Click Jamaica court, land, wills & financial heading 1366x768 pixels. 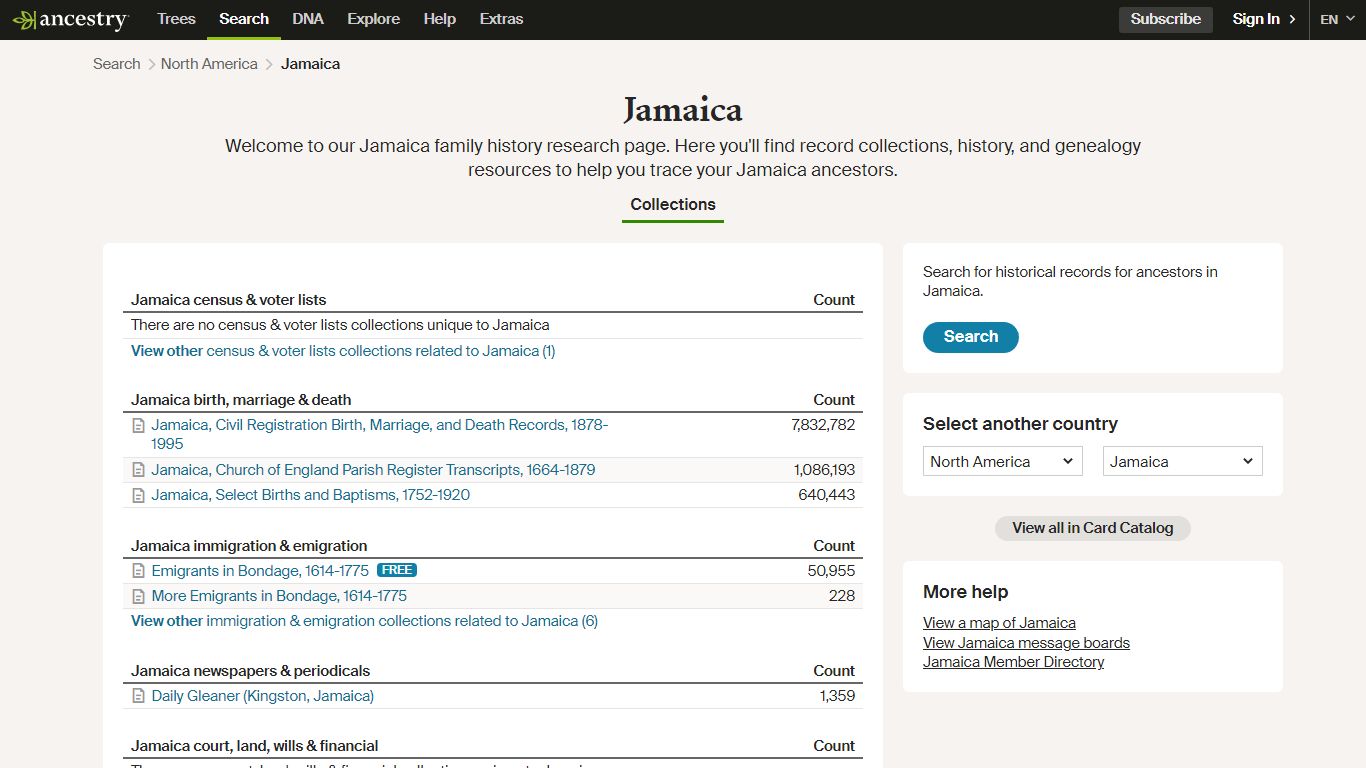tap(255, 746)
